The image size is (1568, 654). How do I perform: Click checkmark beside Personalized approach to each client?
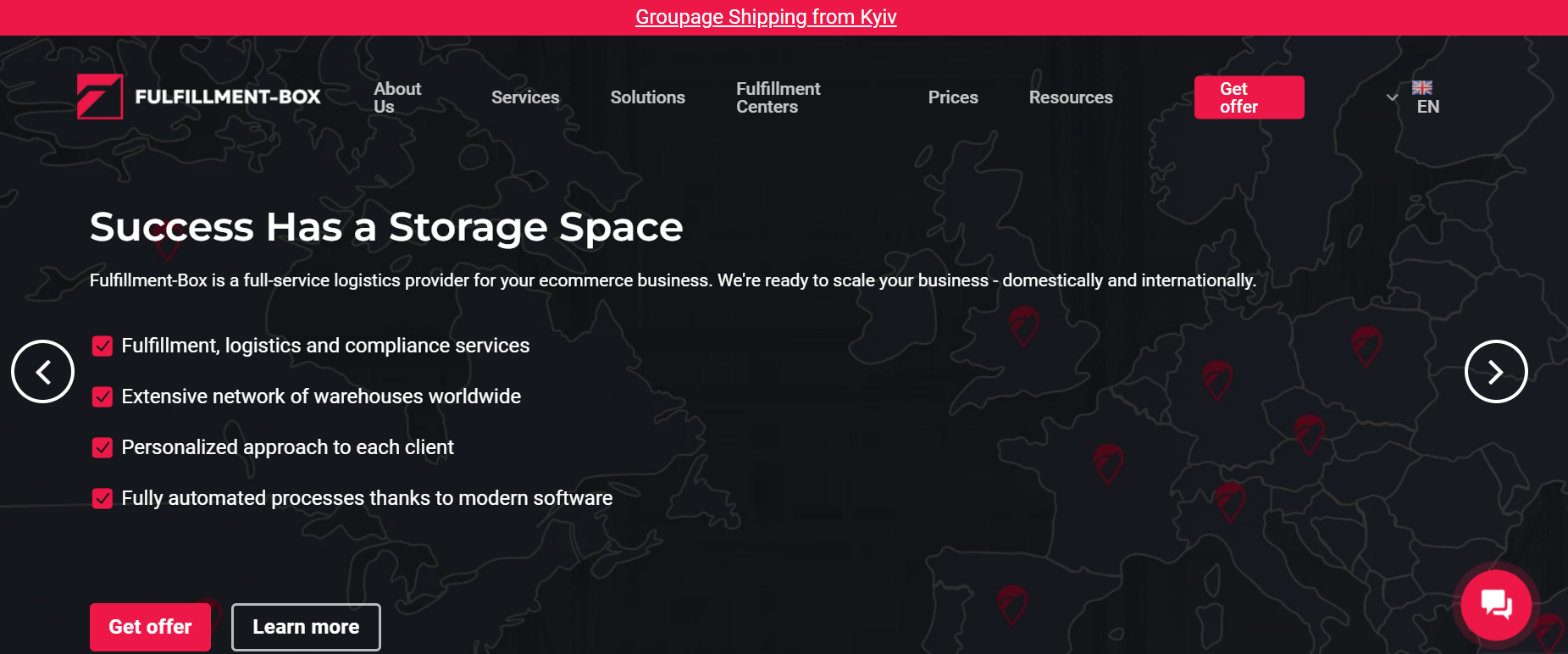(x=103, y=447)
